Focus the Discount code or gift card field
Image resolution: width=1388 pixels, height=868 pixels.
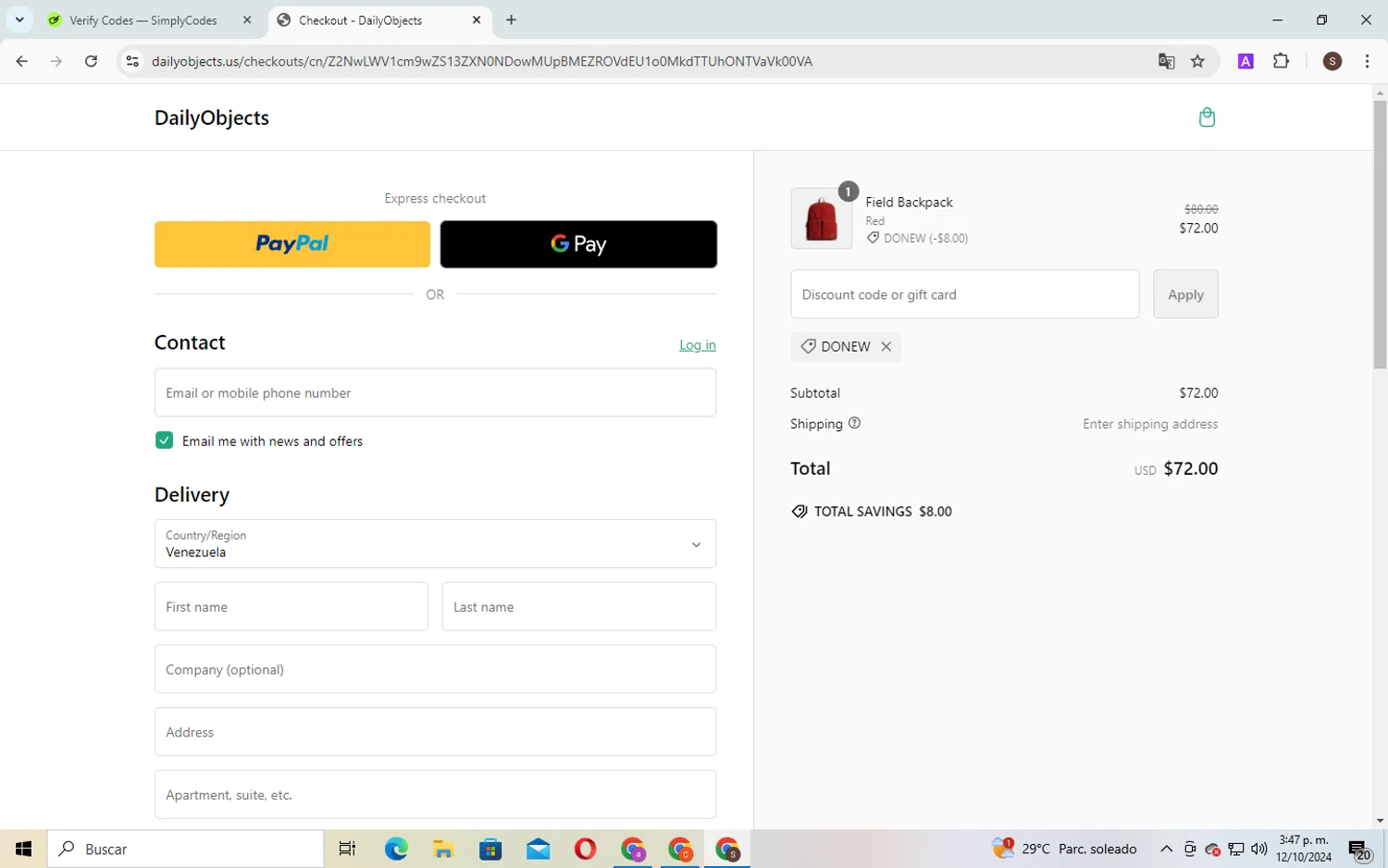pyautogui.click(x=965, y=294)
